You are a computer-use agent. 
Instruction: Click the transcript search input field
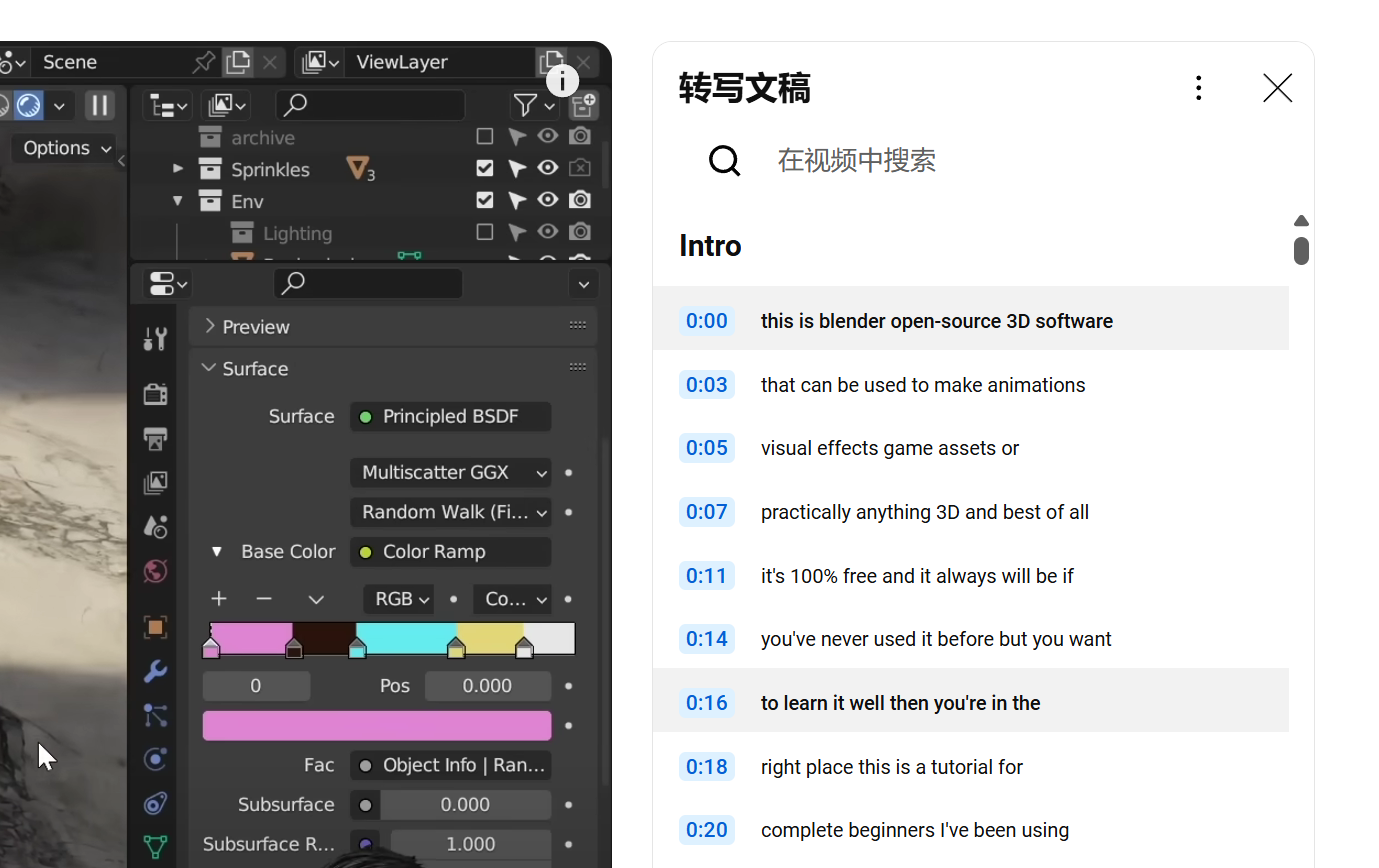[x=1000, y=160]
